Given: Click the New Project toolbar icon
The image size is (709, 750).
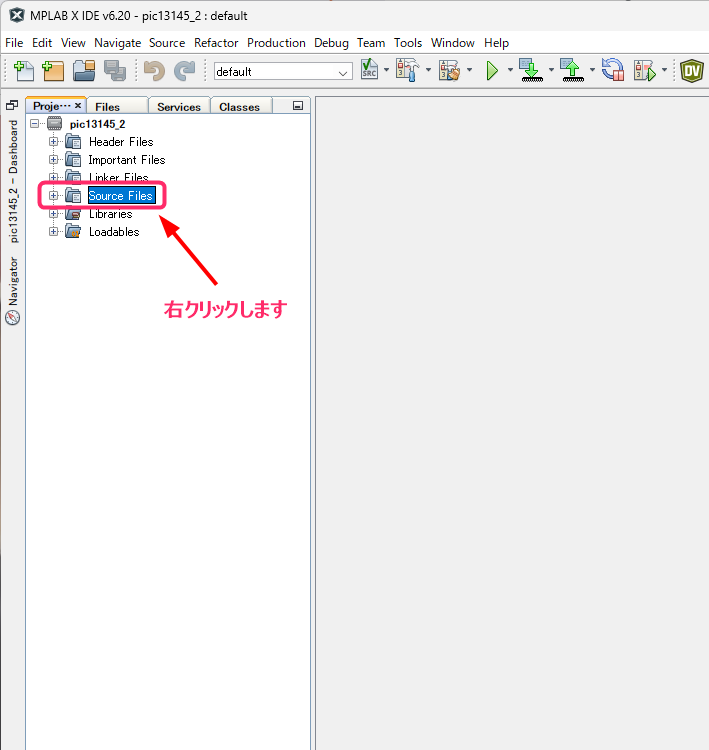Looking at the screenshot, I should (53, 71).
